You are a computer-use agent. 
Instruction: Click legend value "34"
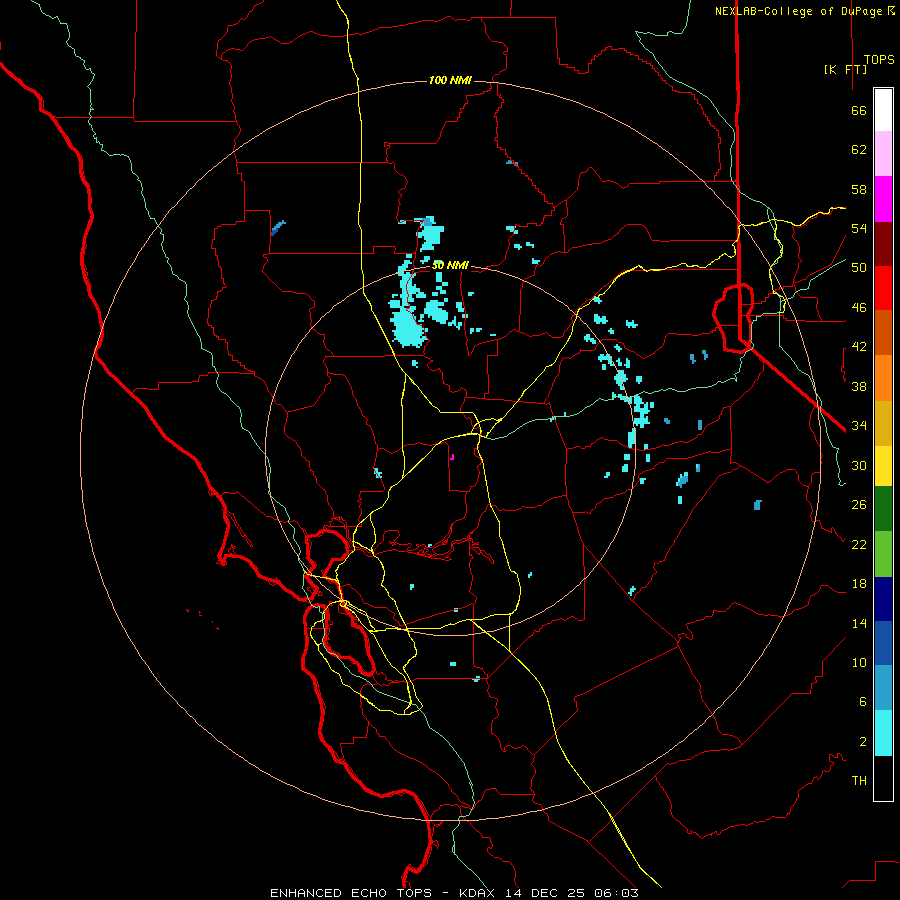[x=859, y=426]
